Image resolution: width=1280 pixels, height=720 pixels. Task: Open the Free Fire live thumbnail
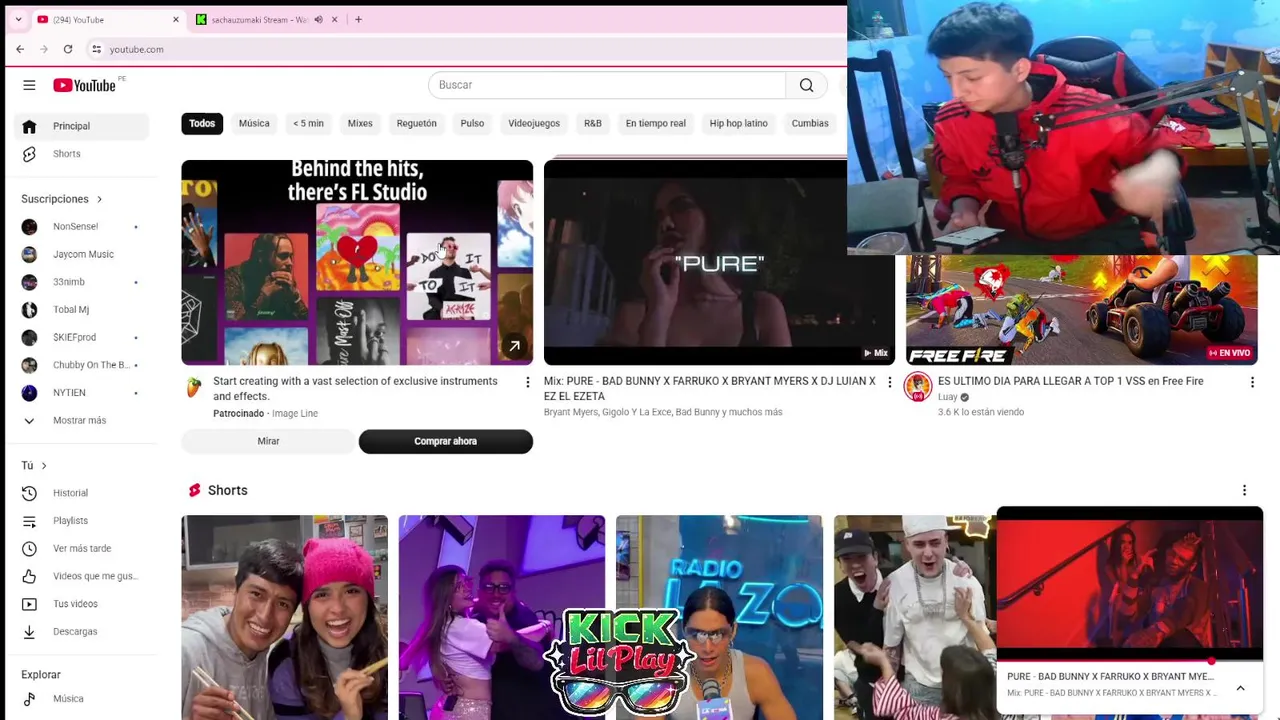coord(1081,310)
